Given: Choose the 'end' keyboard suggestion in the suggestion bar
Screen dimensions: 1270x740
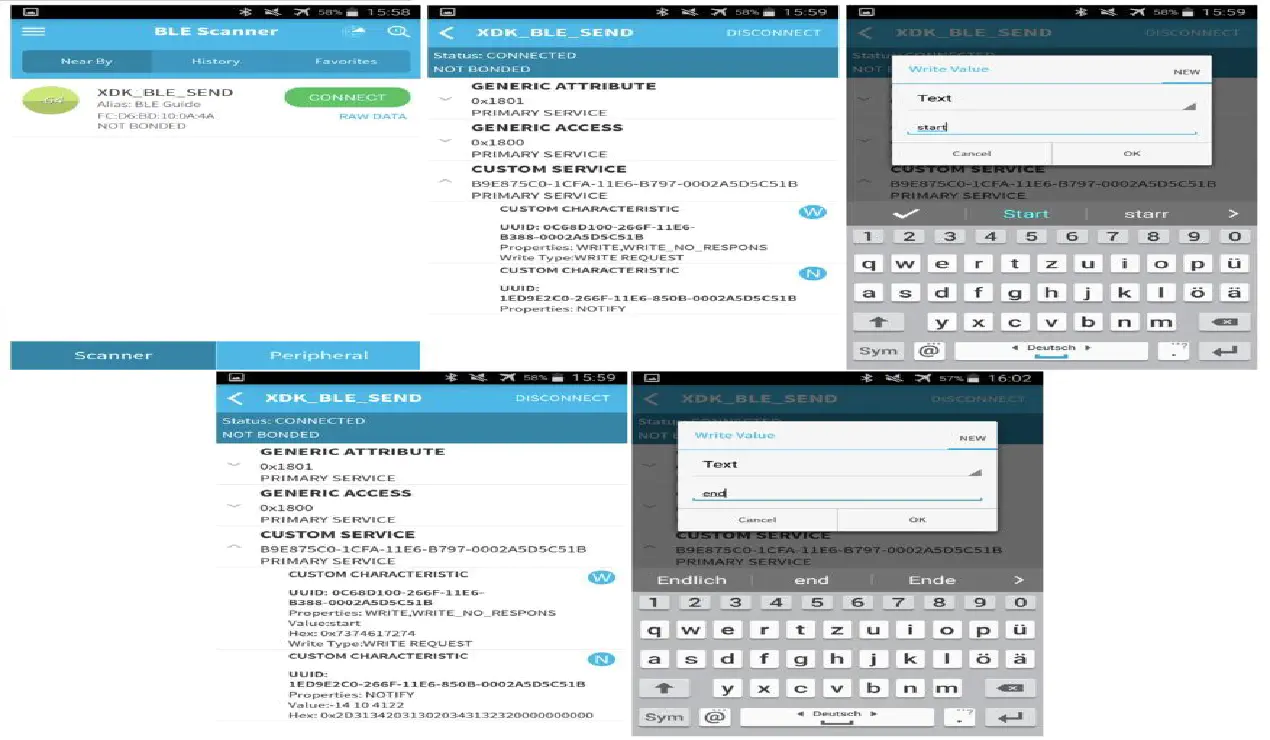Looking at the screenshot, I should click(x=811, y=580).
